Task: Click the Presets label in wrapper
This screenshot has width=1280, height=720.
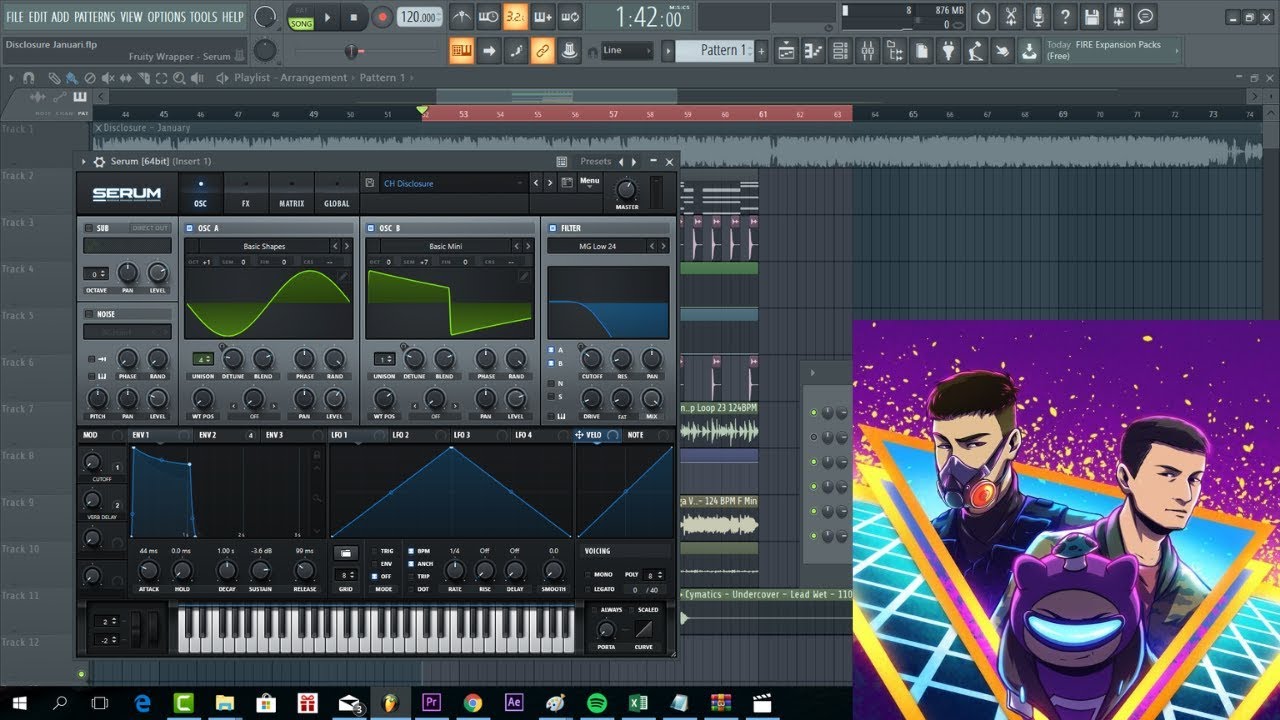Action: [595, 161]
